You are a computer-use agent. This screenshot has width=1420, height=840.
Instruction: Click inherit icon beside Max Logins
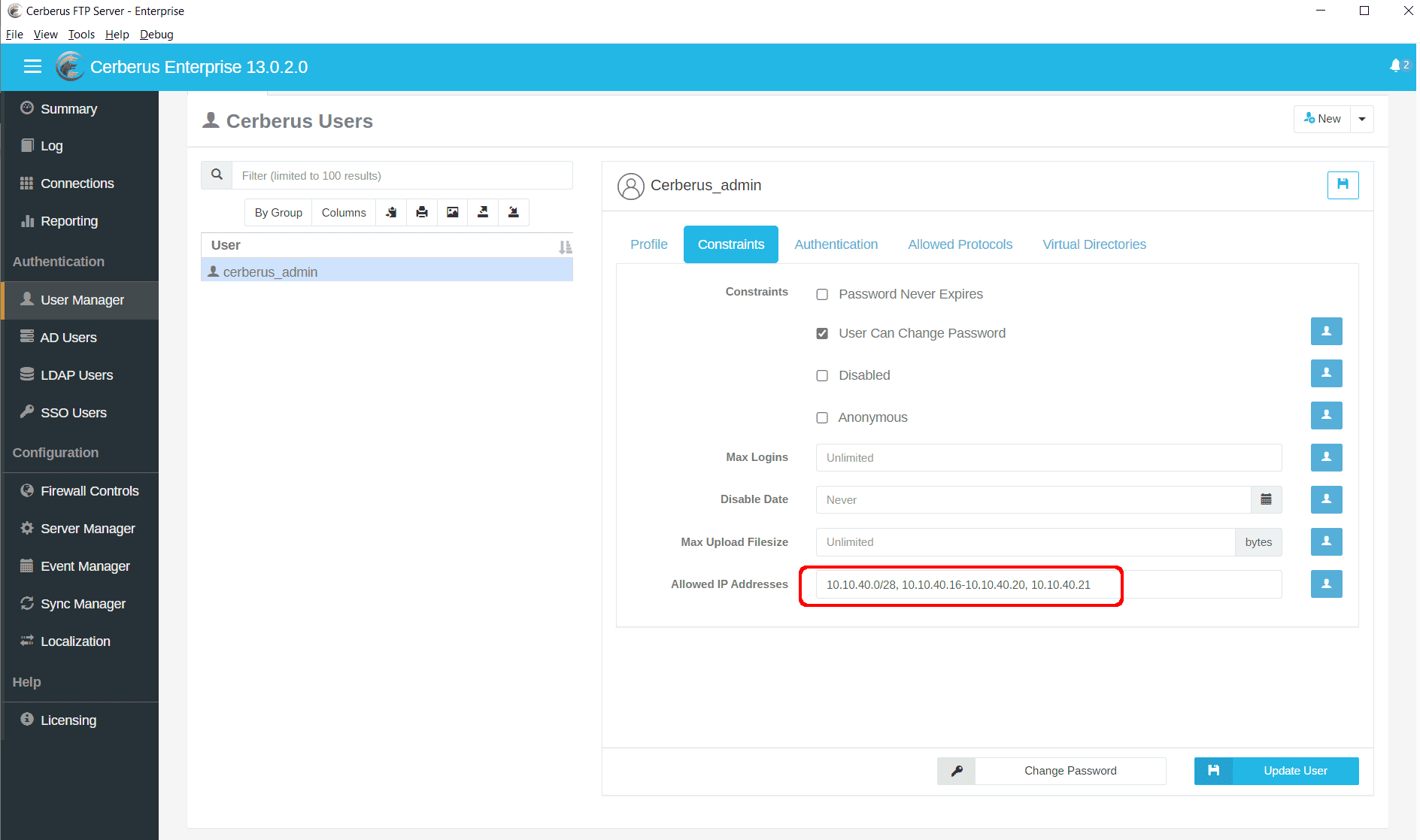(1326, 457)
